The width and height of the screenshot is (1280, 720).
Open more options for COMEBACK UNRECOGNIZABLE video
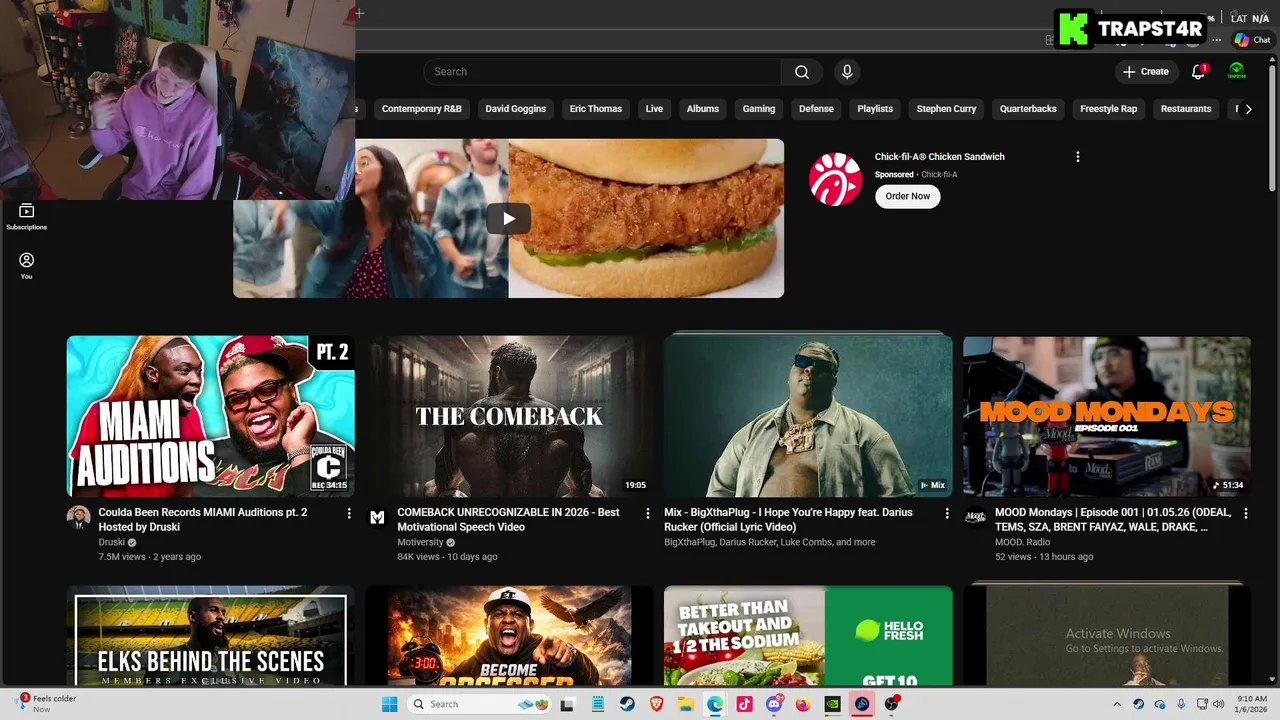pos(648,513)
